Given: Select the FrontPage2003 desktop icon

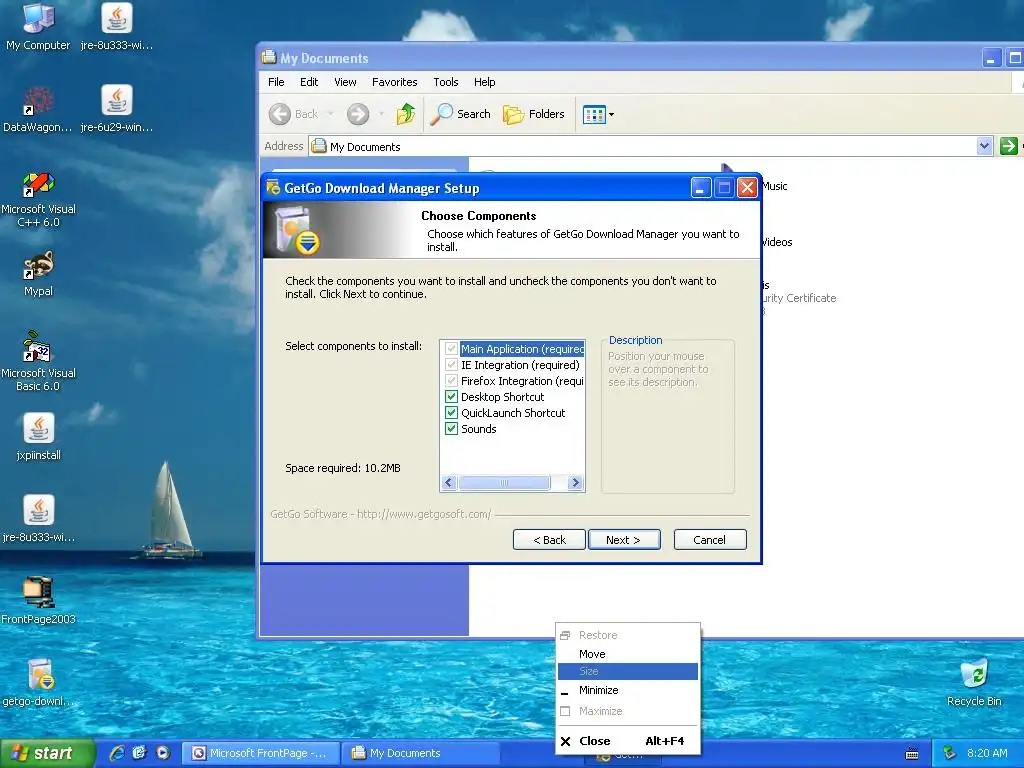Looking at the screenshot, I should coord(38,601).
